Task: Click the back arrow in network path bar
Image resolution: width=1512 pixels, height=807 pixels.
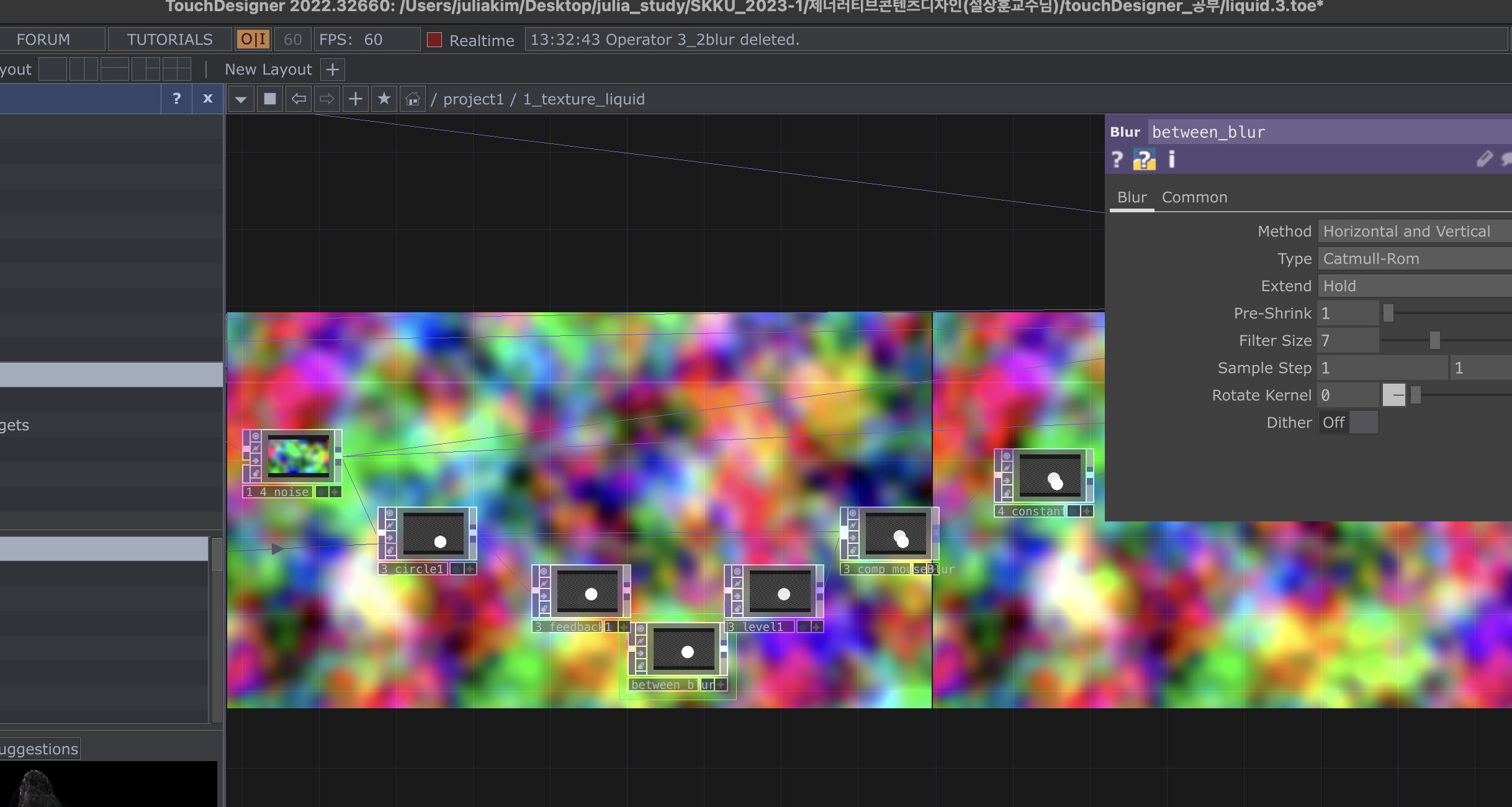Action: click(x=299, y=99)
